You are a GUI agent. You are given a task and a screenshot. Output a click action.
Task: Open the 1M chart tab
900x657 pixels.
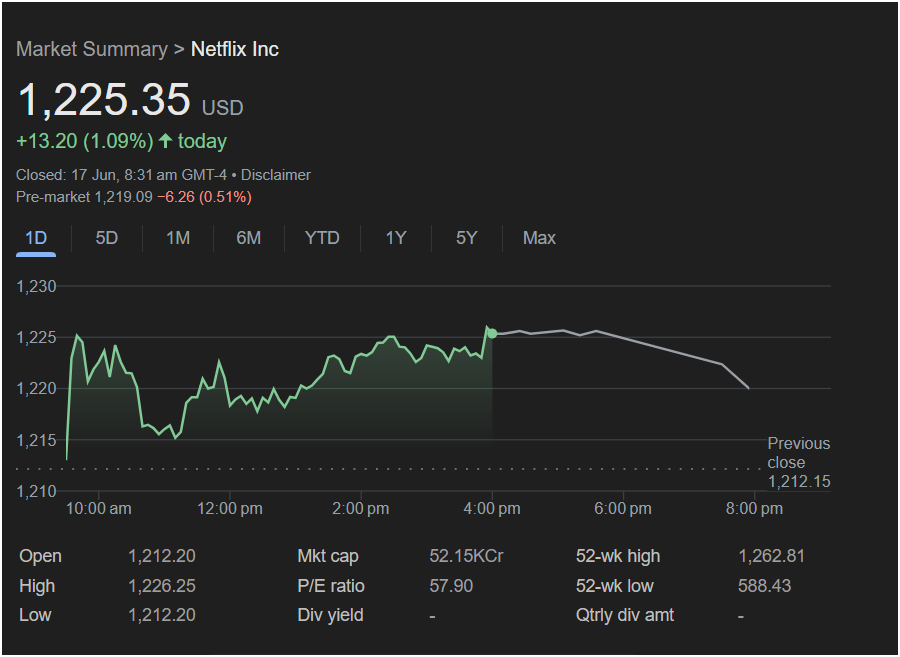tap(178, 238)
